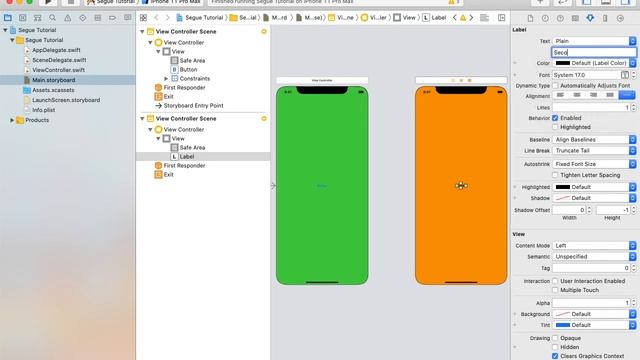The width and height of the screenshot is (640, 360).
Task: Jump to next issue arrow
Action: (x=471, y=18)
